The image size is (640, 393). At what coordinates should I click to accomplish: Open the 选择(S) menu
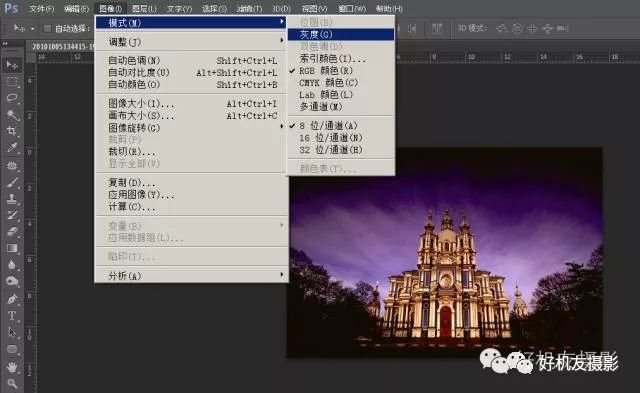tap(214, 9)
